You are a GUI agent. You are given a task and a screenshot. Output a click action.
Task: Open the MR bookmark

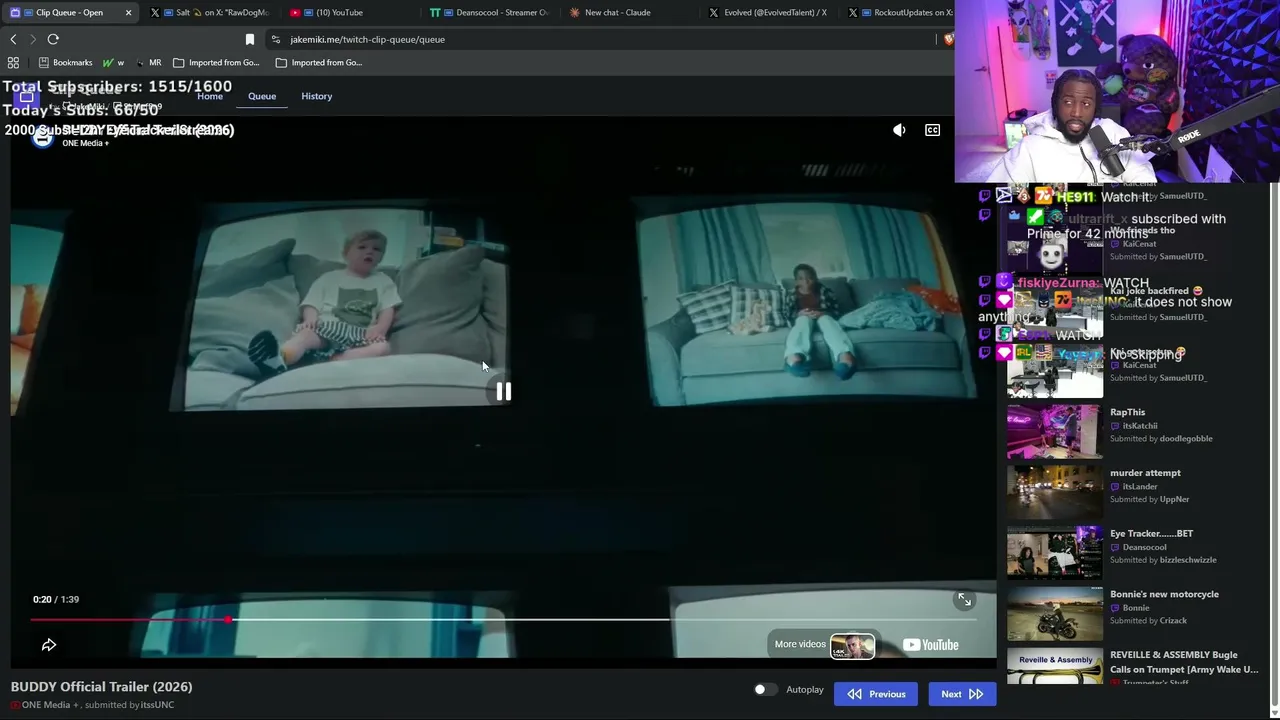(x=148, y=62)
